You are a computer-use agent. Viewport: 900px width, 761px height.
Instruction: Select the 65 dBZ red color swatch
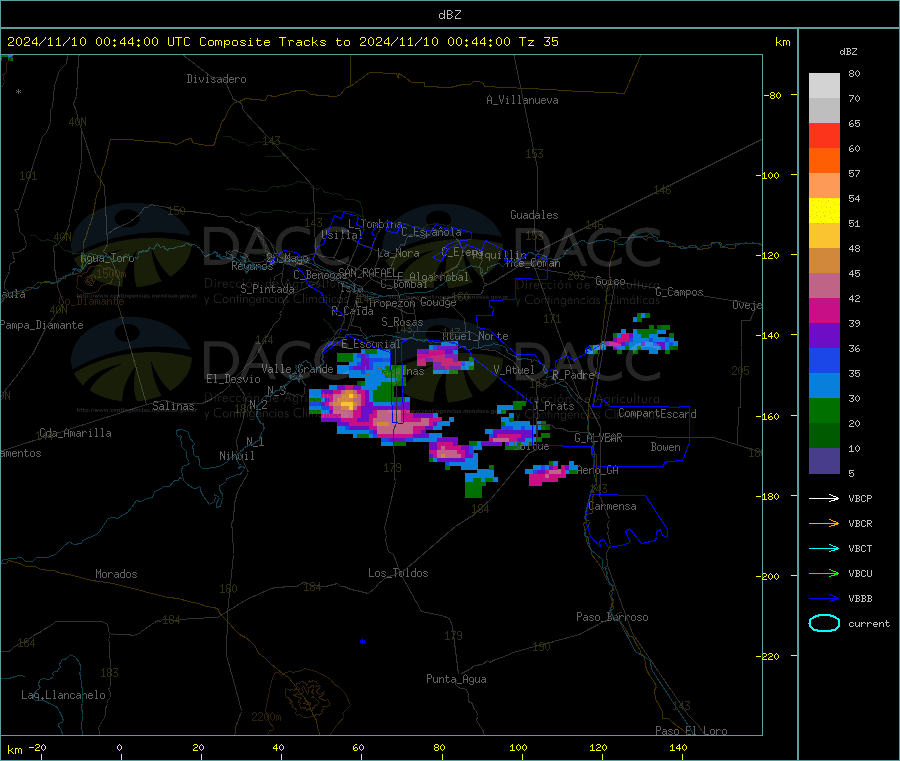pos(824,135)
